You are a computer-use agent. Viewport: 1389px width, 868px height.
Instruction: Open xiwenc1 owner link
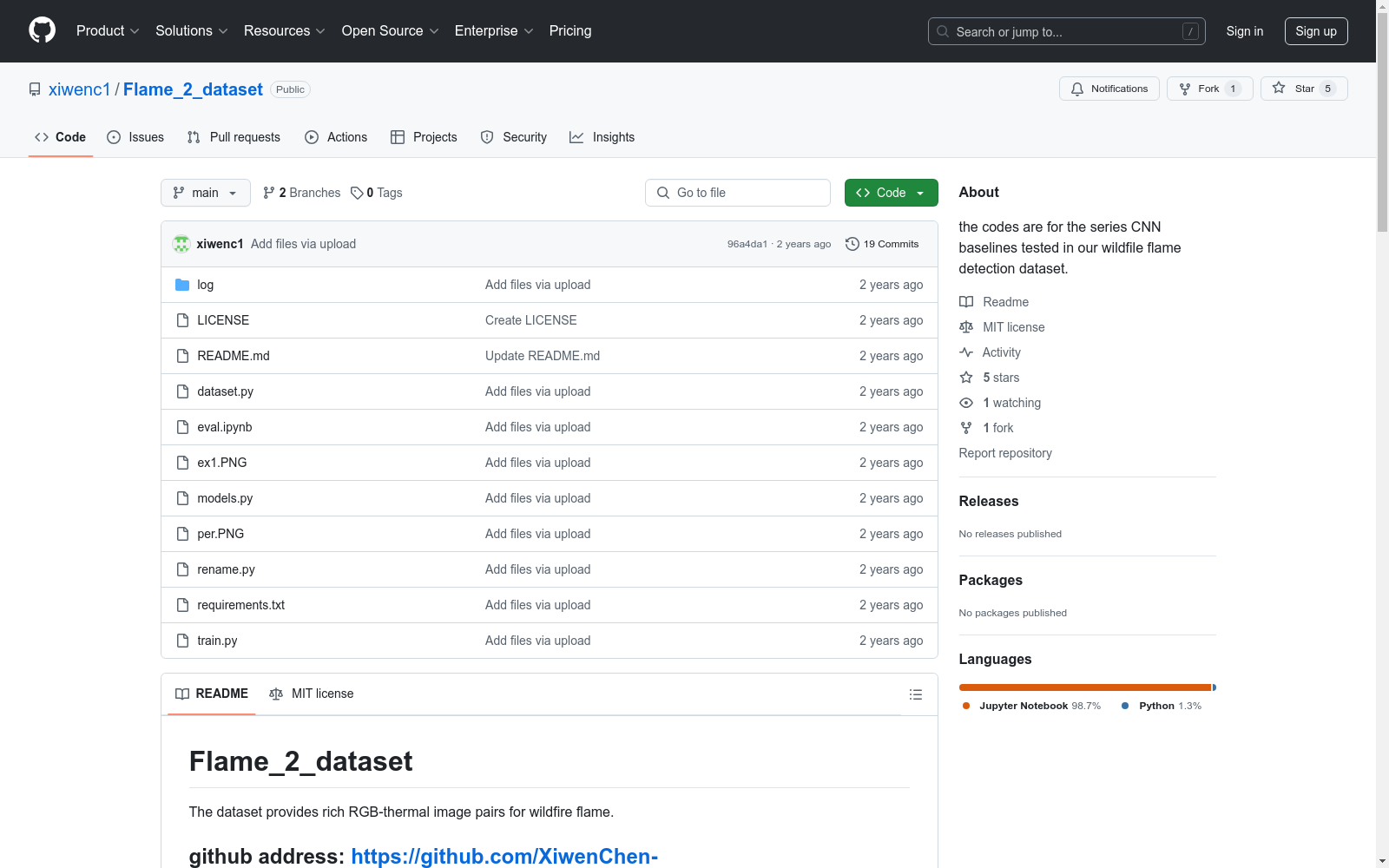click(80, 89)
